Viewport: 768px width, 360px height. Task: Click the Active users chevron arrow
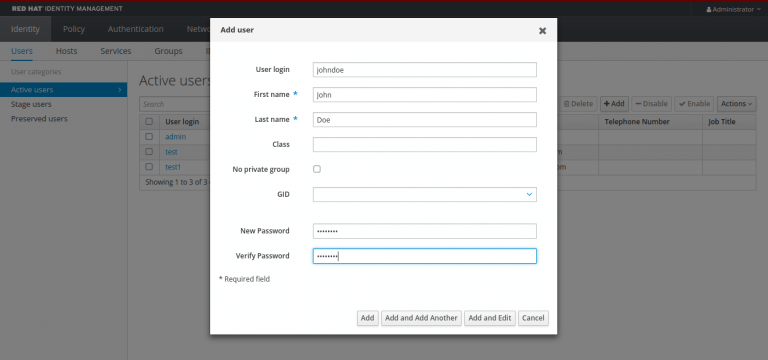(x=119, y=90)
